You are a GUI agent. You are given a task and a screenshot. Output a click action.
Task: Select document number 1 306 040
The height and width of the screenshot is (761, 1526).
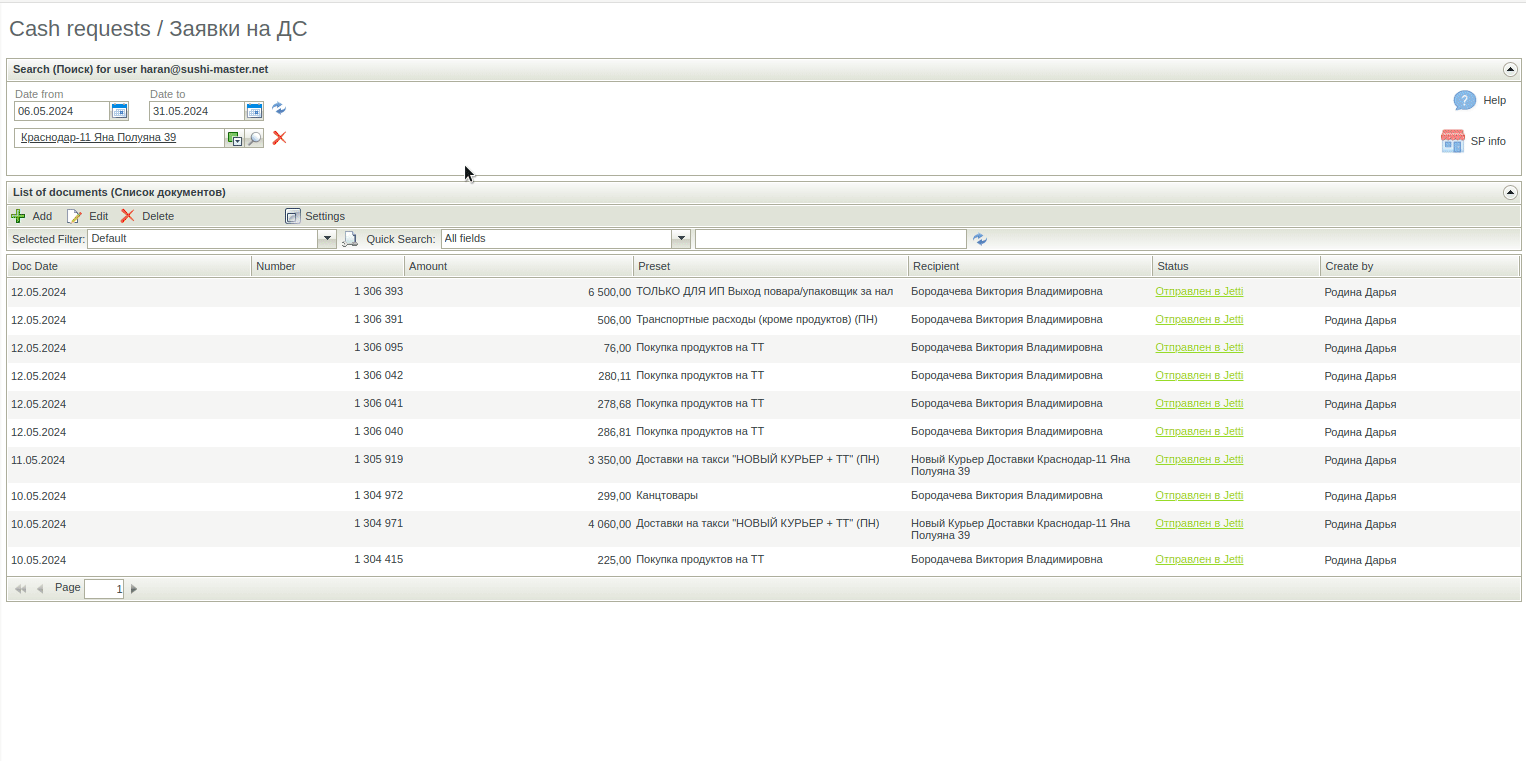pos(378,432)
